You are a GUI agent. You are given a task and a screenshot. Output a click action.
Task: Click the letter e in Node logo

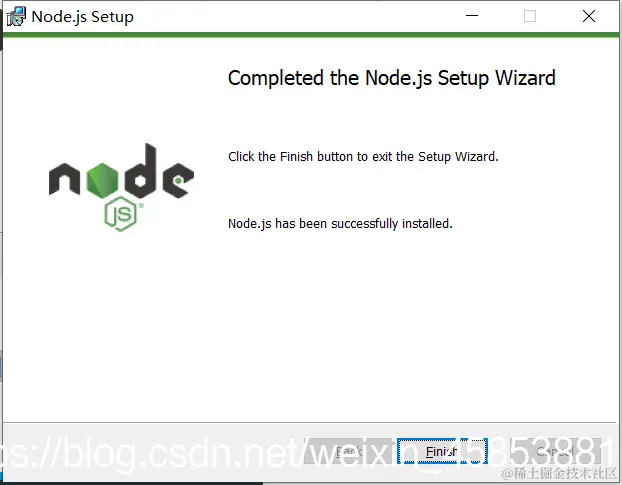pyautogui.click(x=178, y=180)
